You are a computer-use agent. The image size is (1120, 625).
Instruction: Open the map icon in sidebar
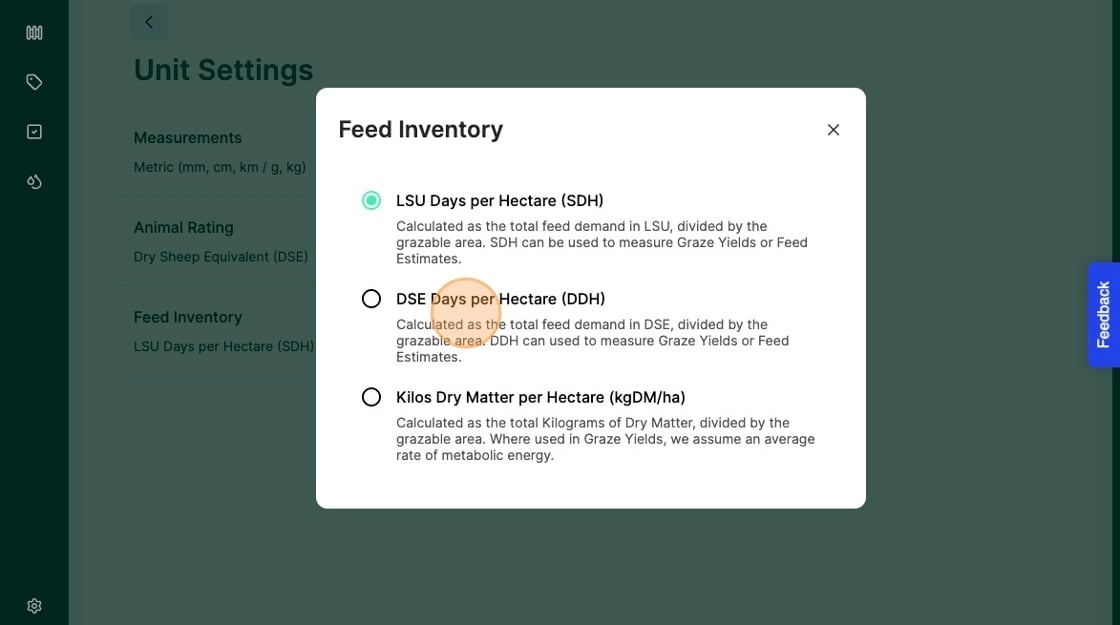[x=34, y=32]
